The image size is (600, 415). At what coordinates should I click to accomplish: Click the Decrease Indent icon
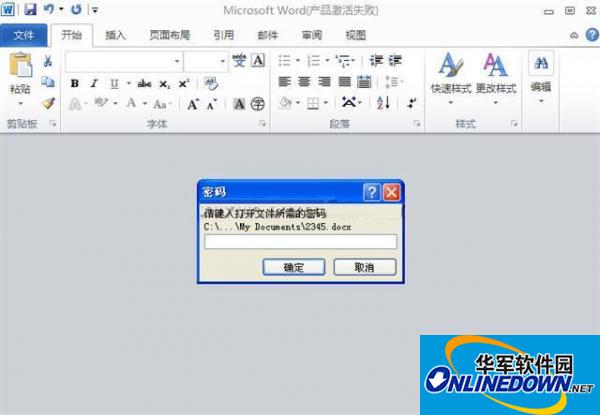point(376,60)
